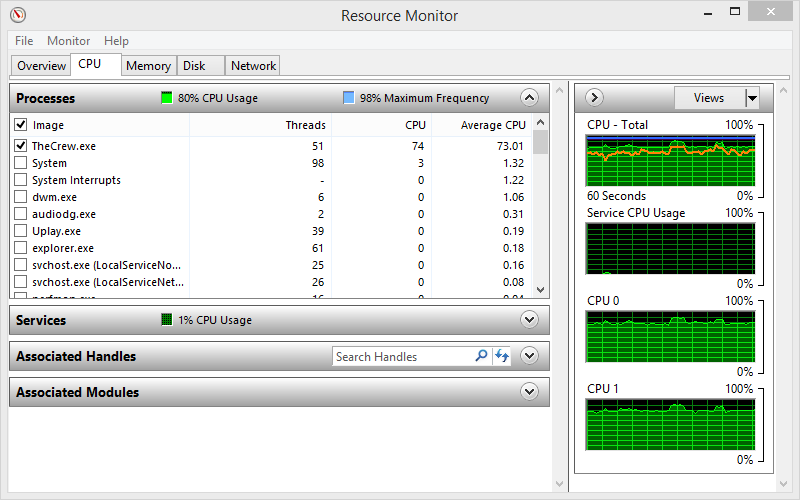
Task: Check the svchost.exe (LocalServiceNo...) checkbox
Action: click(20, 265)
